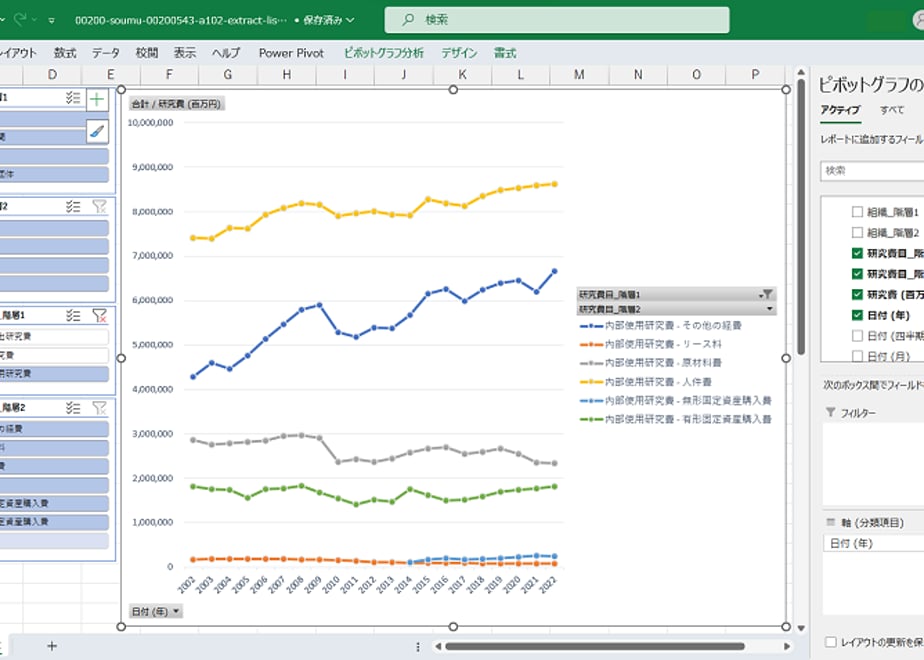The width and height of the screenshot is (924, 660).
Task: Check the 日付 (四半期 field
Action: coord(857,335)
